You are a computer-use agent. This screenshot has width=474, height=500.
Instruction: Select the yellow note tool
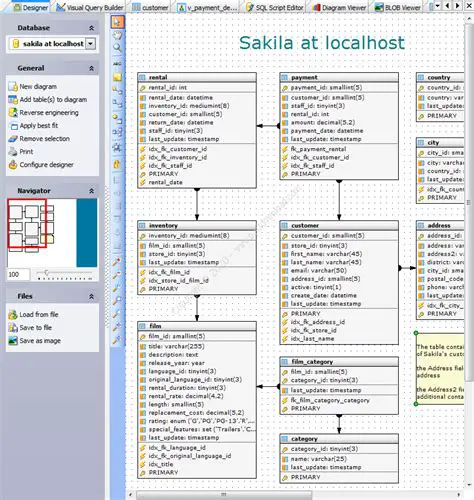point(117,77)
